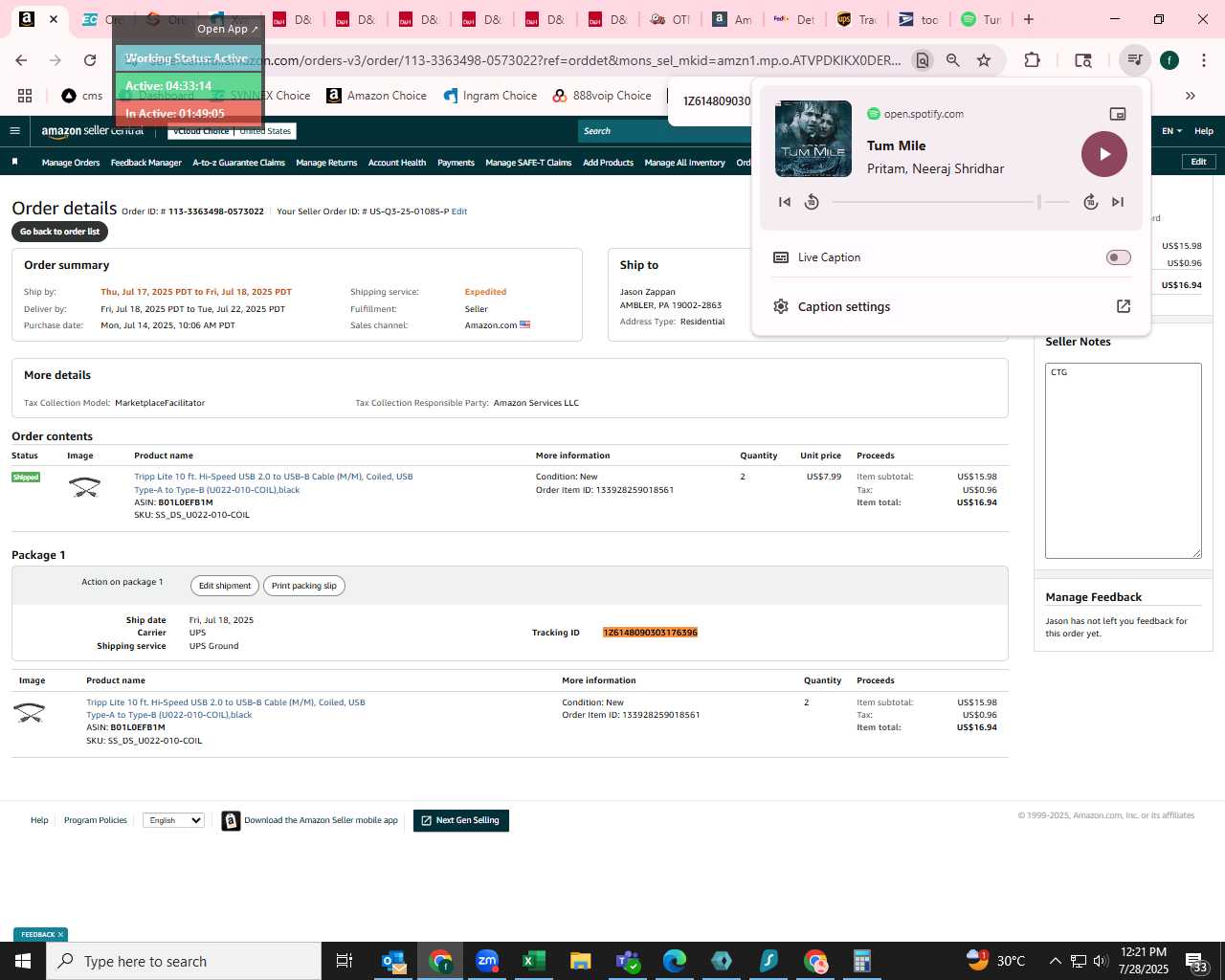Open Account Health in navigation bar
1225x980 pixels.
tap(397, 163)
